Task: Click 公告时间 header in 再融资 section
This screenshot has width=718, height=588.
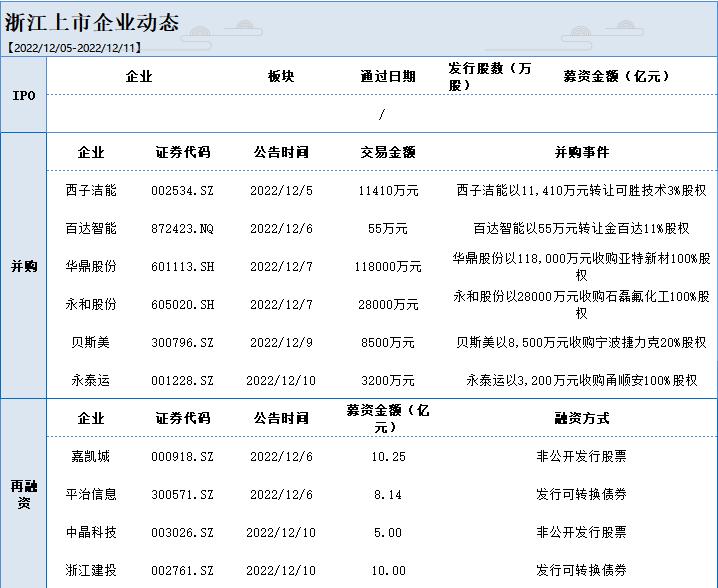Action: [x=281, y=418]
